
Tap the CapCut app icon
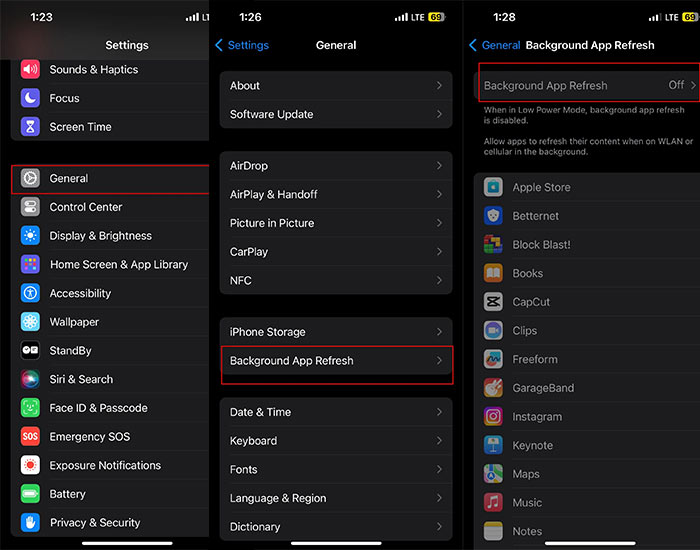[x=493, y=302]
